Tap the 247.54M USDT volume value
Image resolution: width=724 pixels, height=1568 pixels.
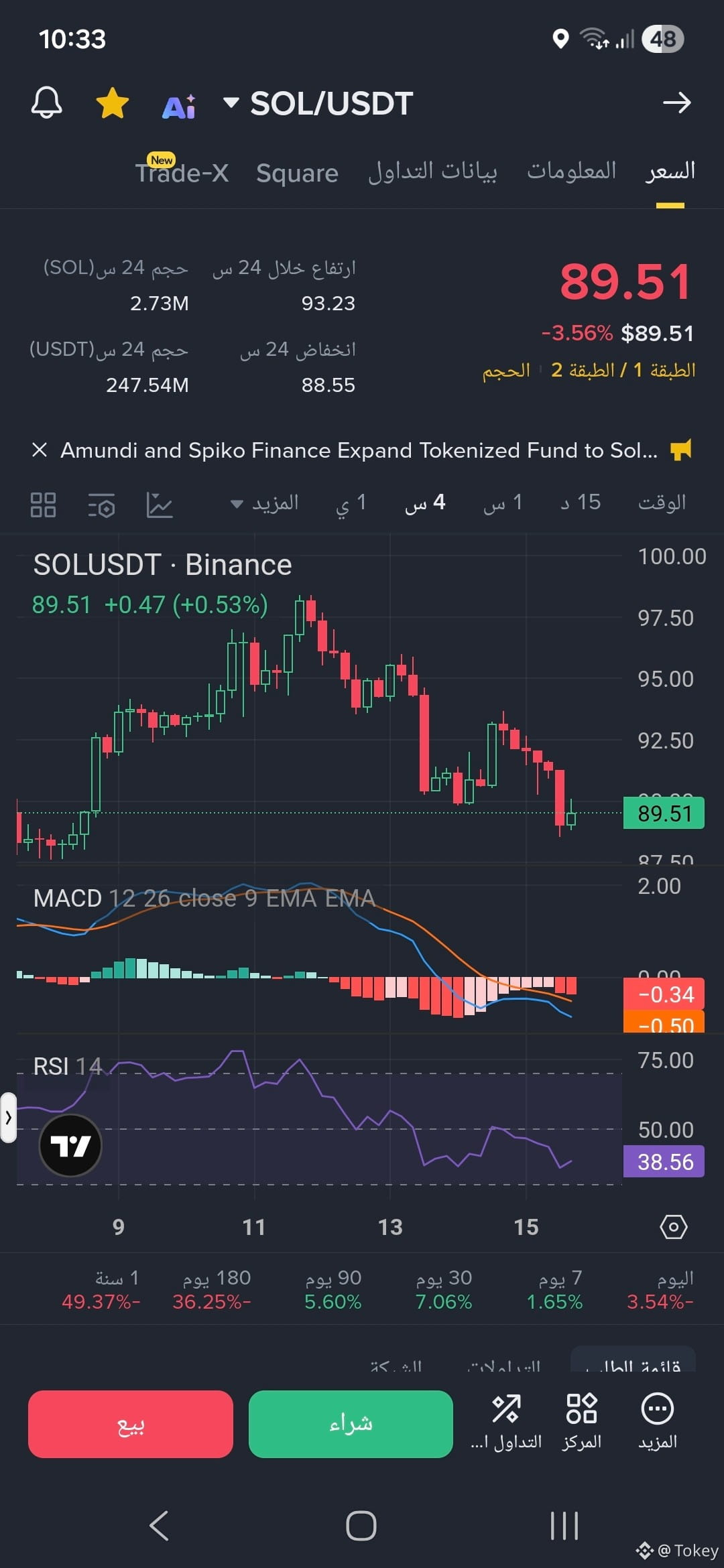point(147,385)
